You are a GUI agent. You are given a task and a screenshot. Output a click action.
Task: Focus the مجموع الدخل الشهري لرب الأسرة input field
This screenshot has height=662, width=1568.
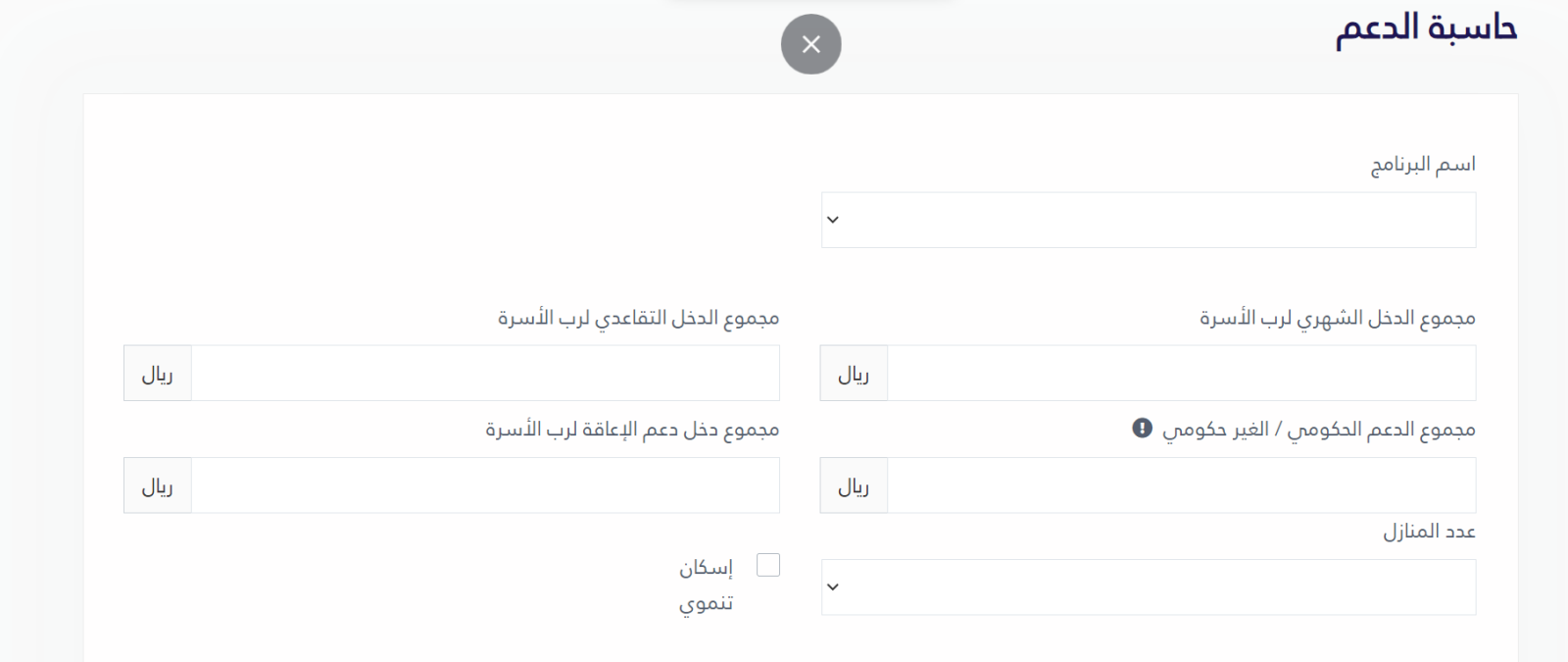click(x=1181, y=374)
